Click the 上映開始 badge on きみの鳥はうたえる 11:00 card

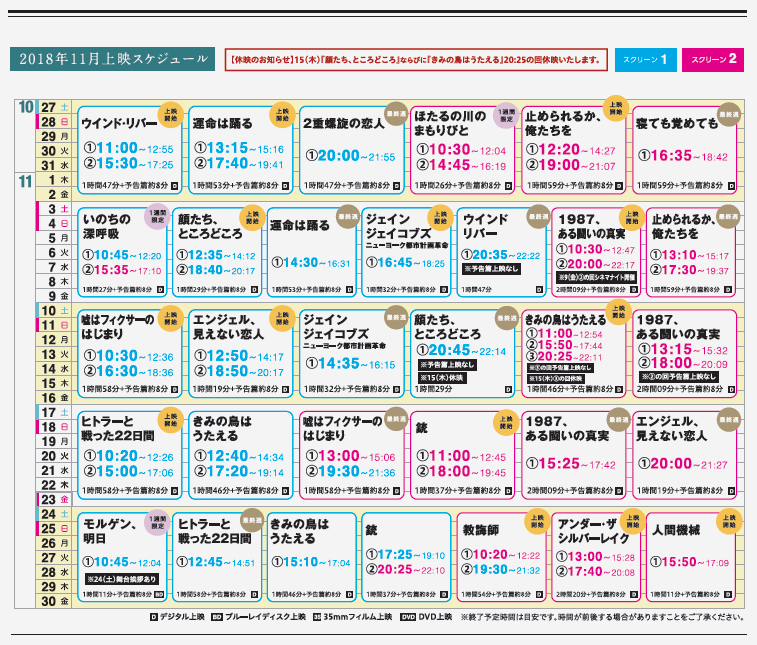[x=618, y=312]
